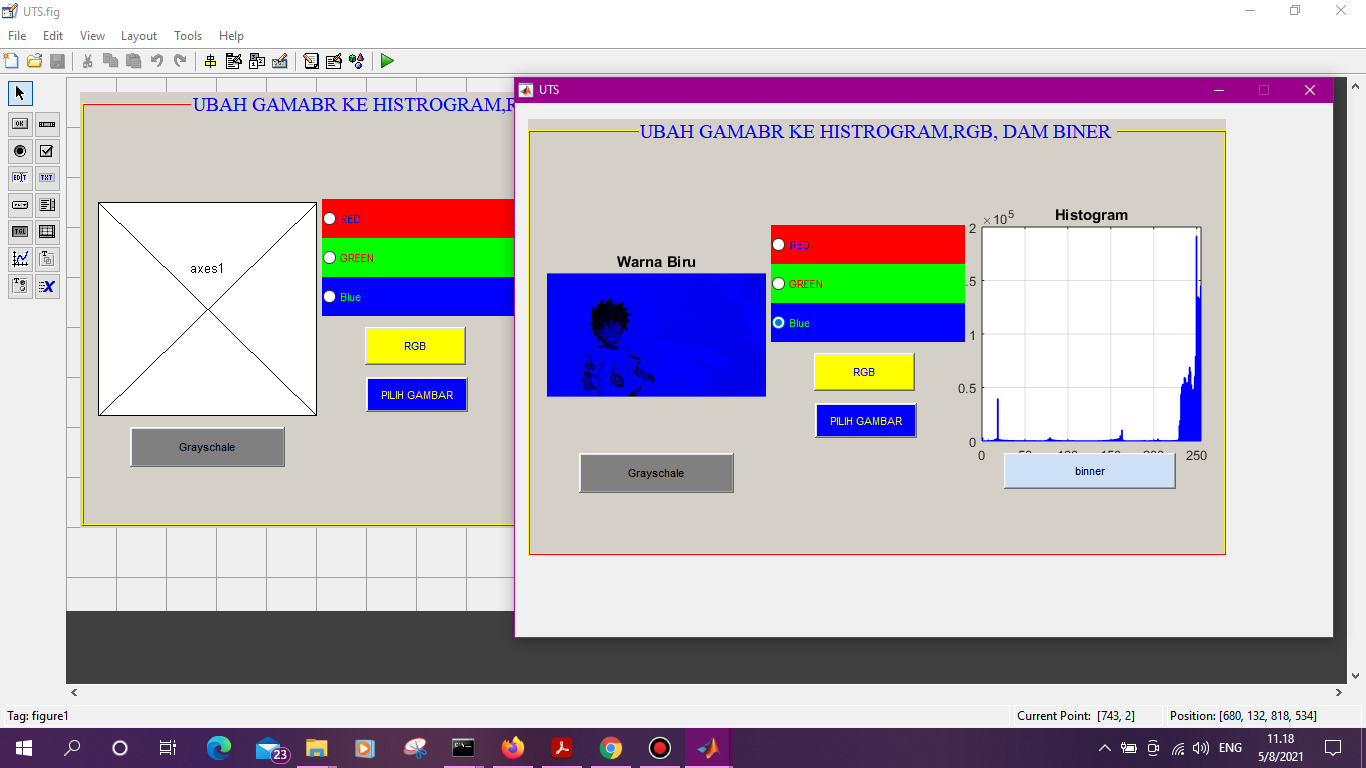1366x768 pixels.
Task: Click the Redo arrow icon
Action: point(180,61)
